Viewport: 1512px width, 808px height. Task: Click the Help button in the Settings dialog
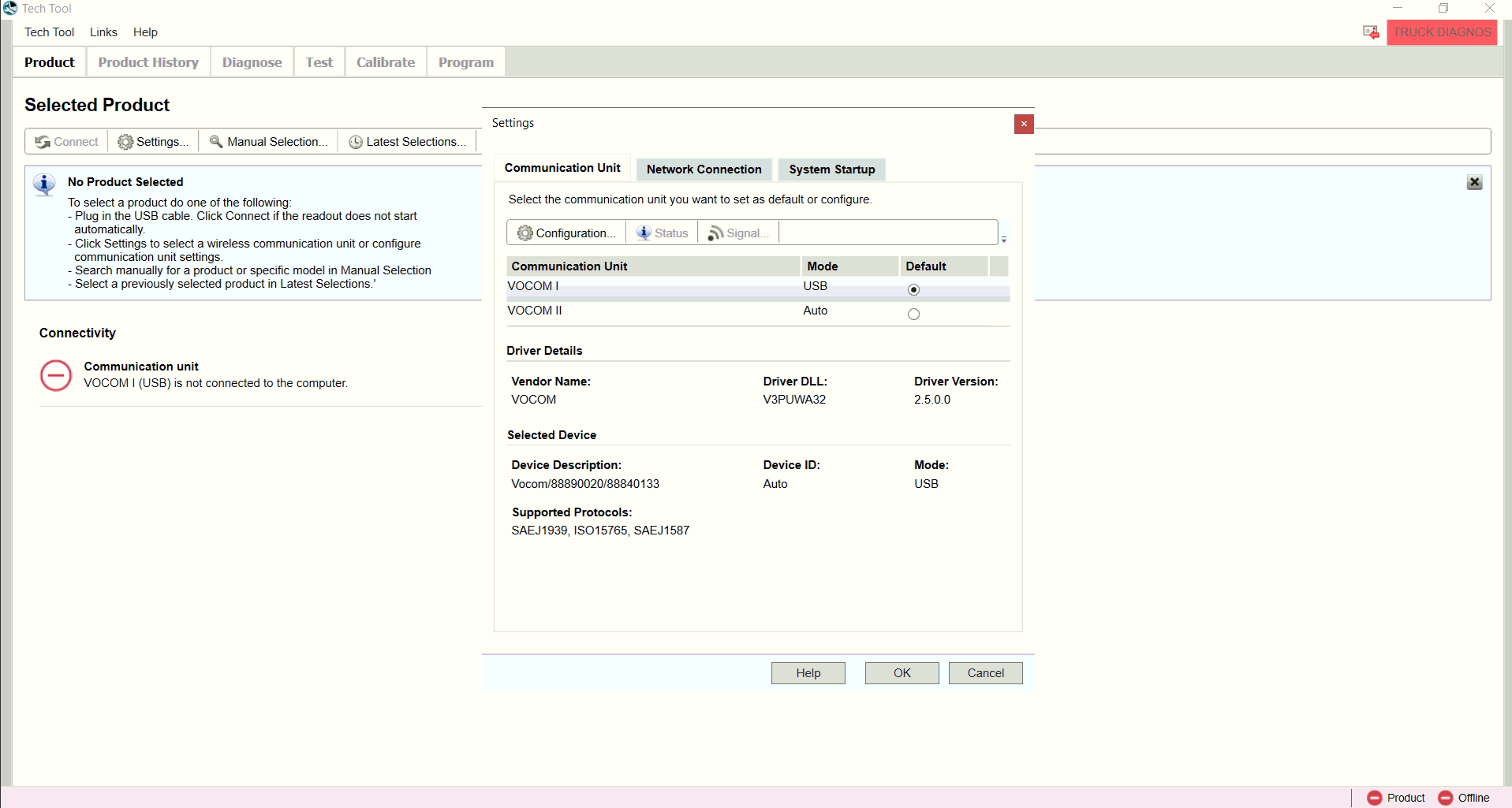click(808, 673)
